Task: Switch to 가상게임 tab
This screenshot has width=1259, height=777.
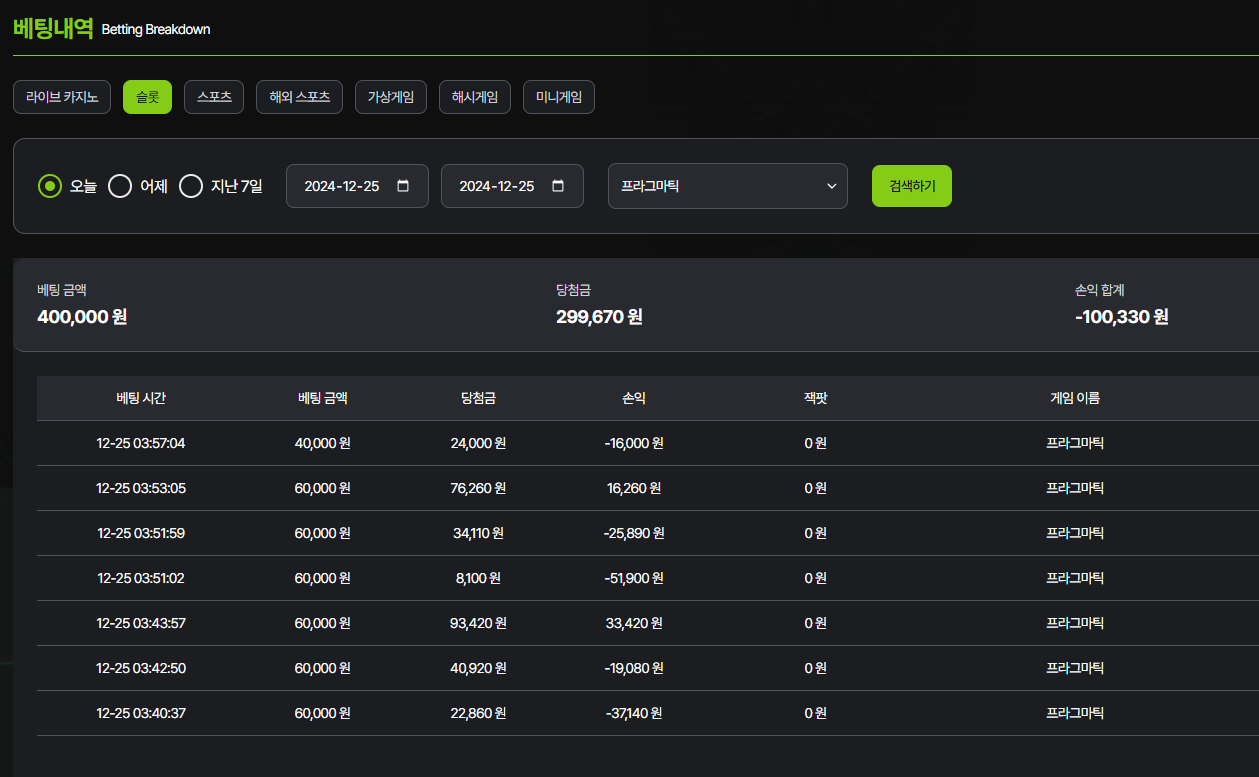Action: pos(391,97)
